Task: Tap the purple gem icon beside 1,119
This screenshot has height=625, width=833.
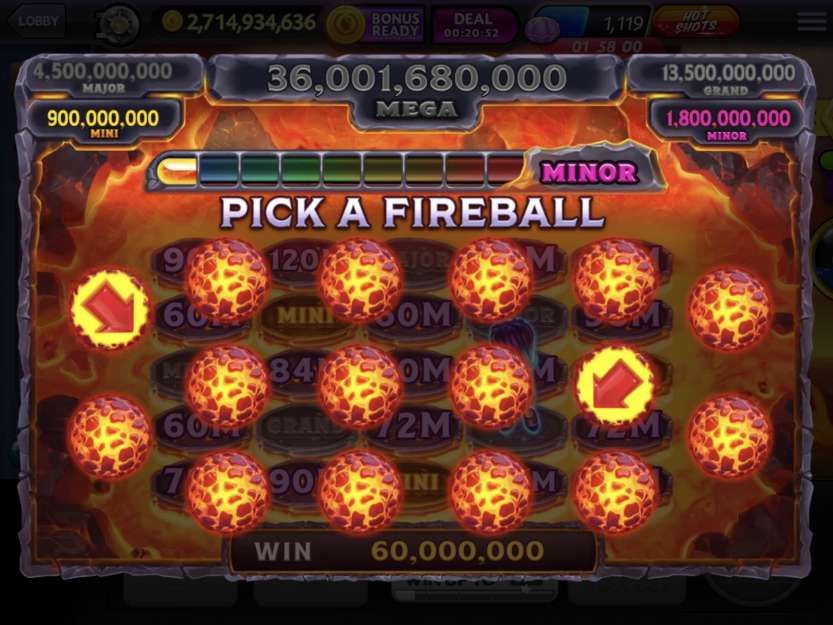Action: pos(540,29)
